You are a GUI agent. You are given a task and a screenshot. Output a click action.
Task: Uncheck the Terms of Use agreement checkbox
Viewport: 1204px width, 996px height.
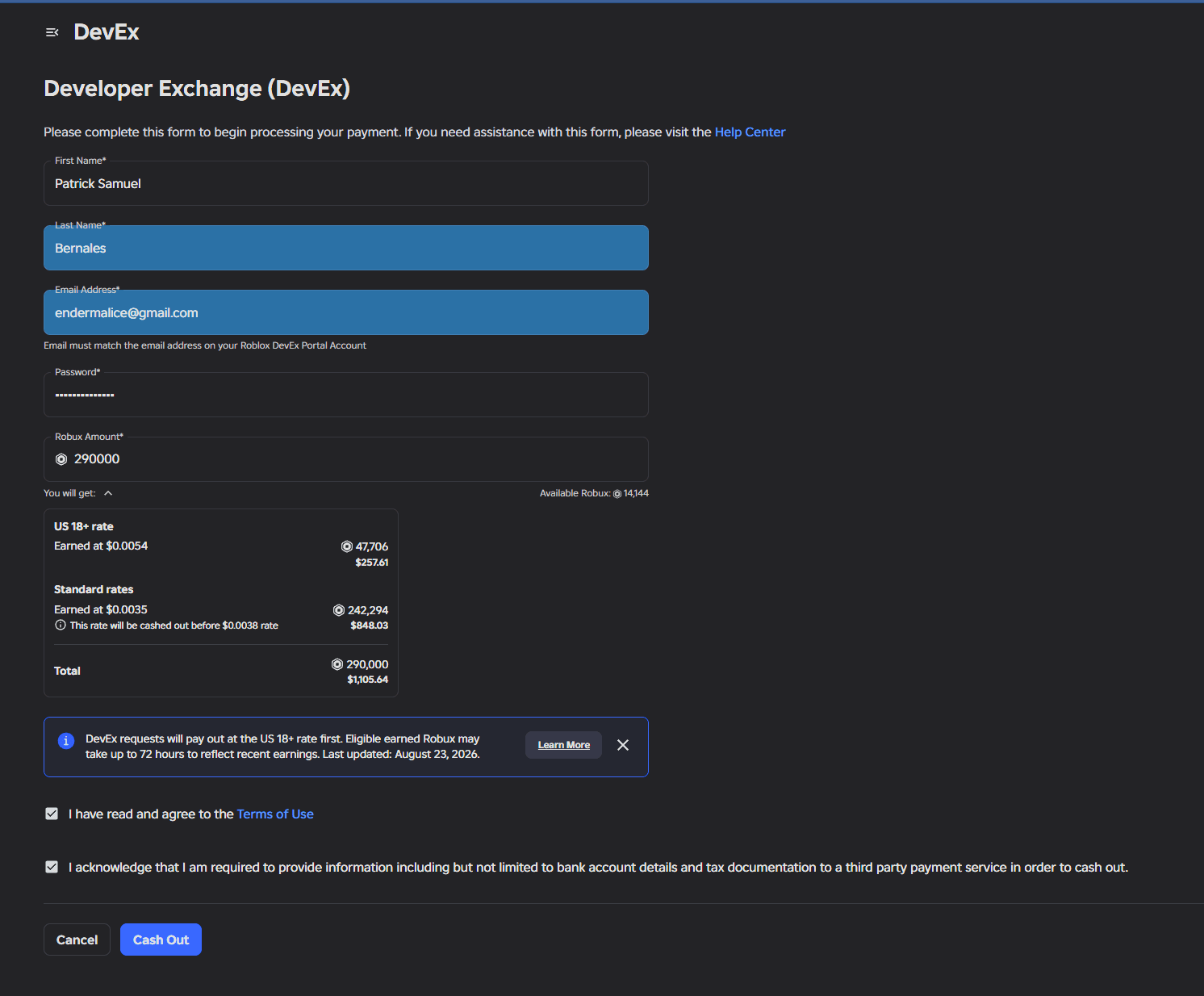pyautogui.click(x=52, y=814)
